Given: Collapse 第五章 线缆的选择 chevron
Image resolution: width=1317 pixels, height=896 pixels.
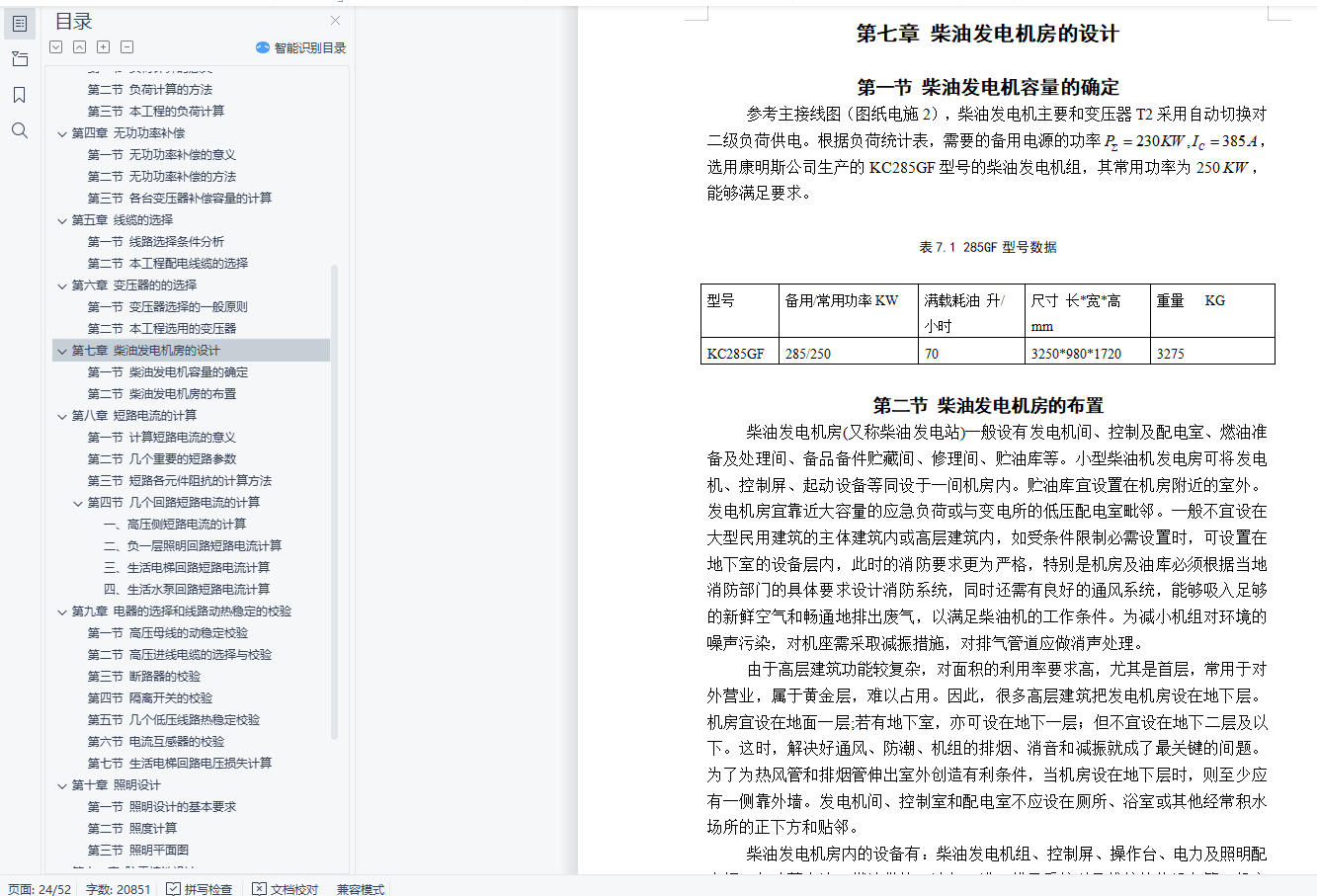Looking at the screenshot, I should pyautogui.click(x=62, y=220).
